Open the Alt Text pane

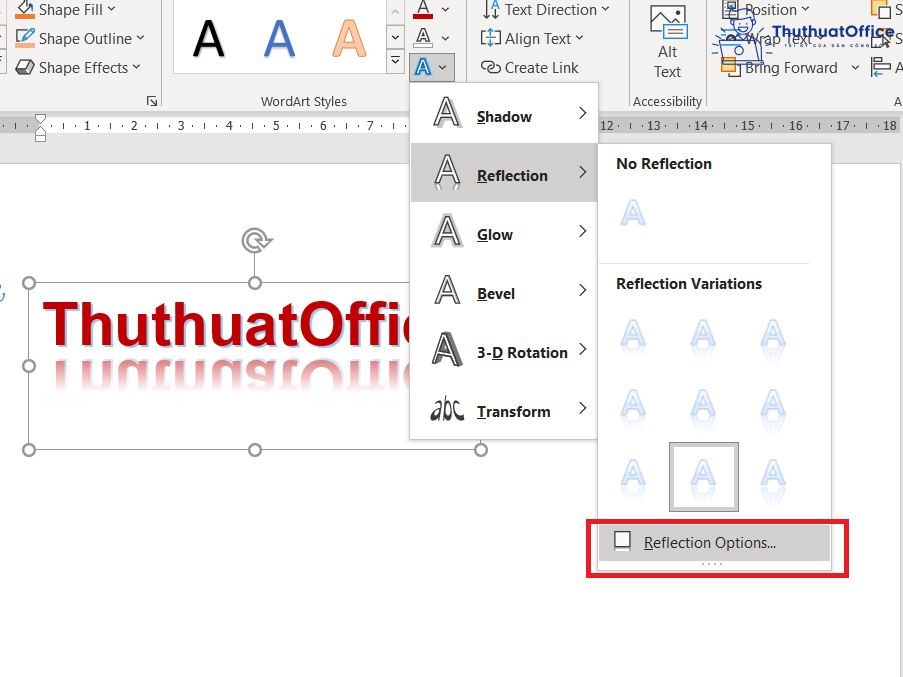[667, 43]
